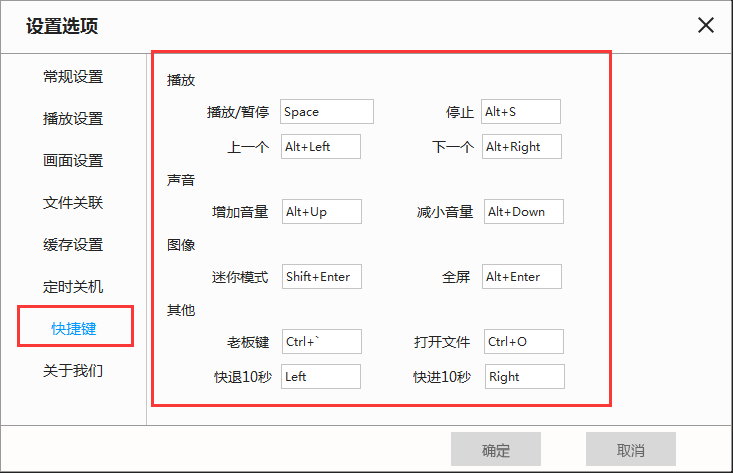Select the 下一个 Alt+Right field

(522, 147)
